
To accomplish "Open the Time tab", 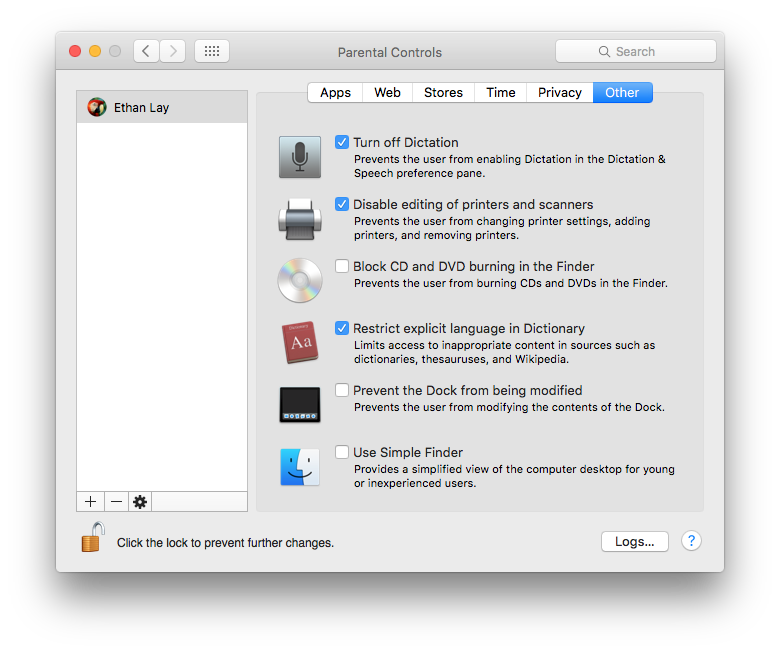I will [500, 92].
